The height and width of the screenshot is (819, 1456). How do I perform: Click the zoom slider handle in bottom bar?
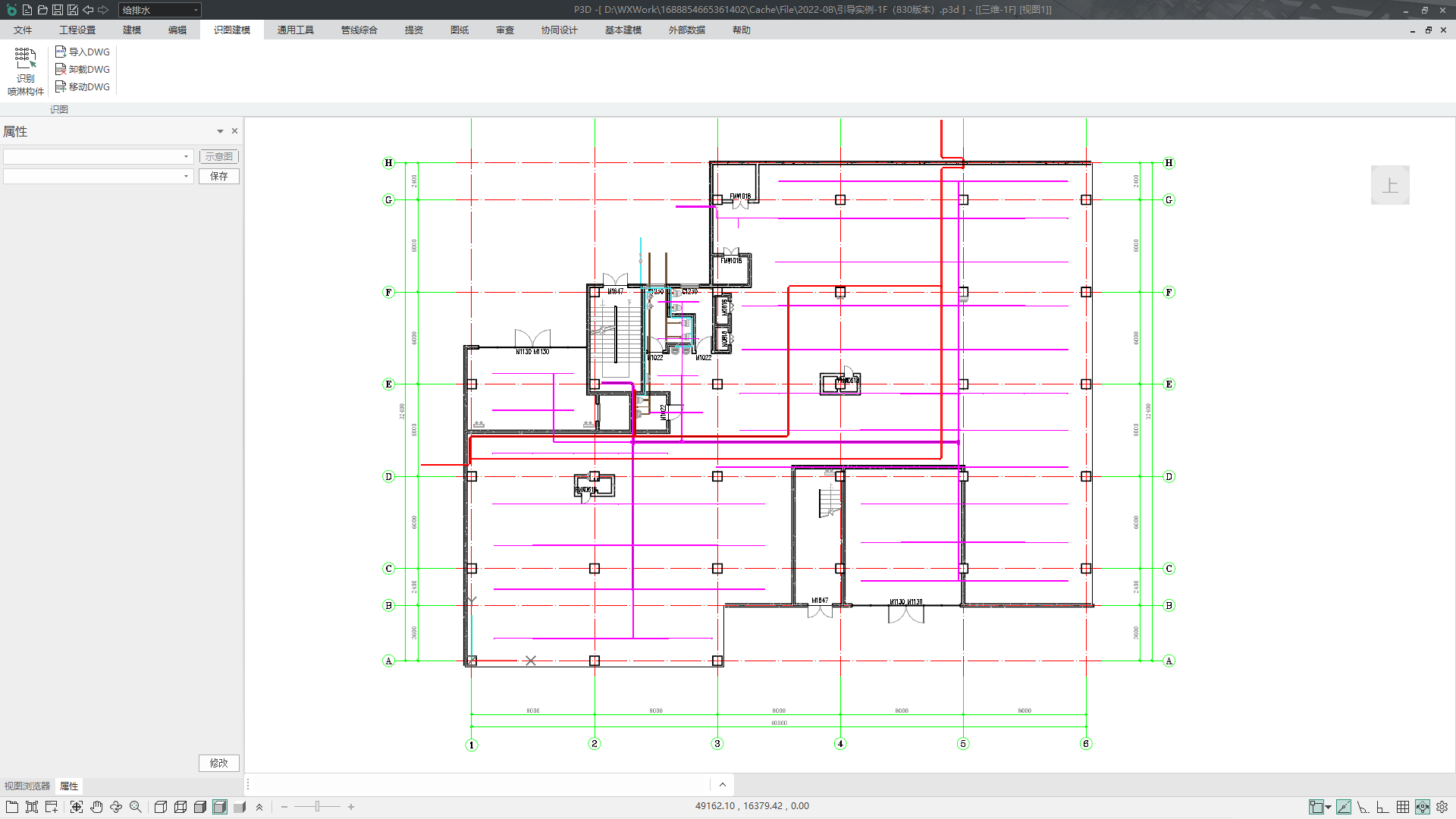[317, 807]
